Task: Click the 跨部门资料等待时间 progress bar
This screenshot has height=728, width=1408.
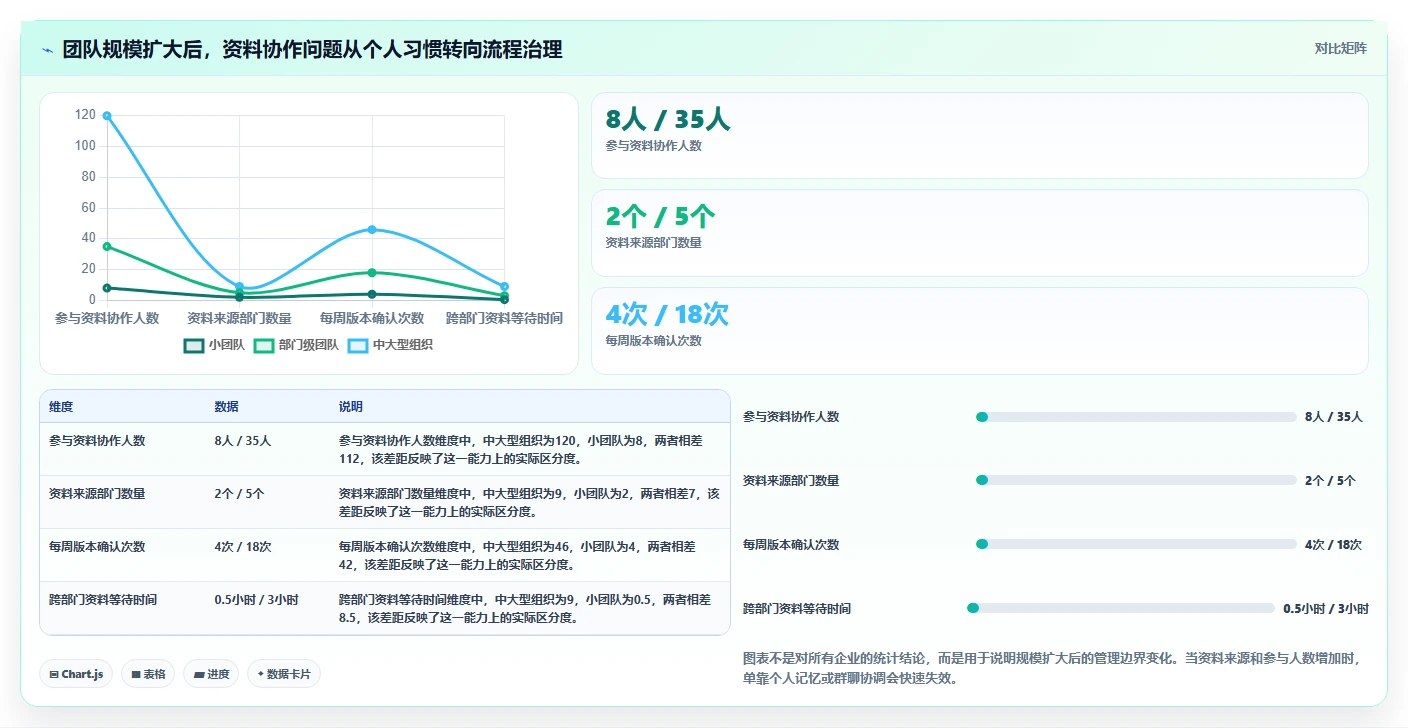Action: [x=1121, y=608]
